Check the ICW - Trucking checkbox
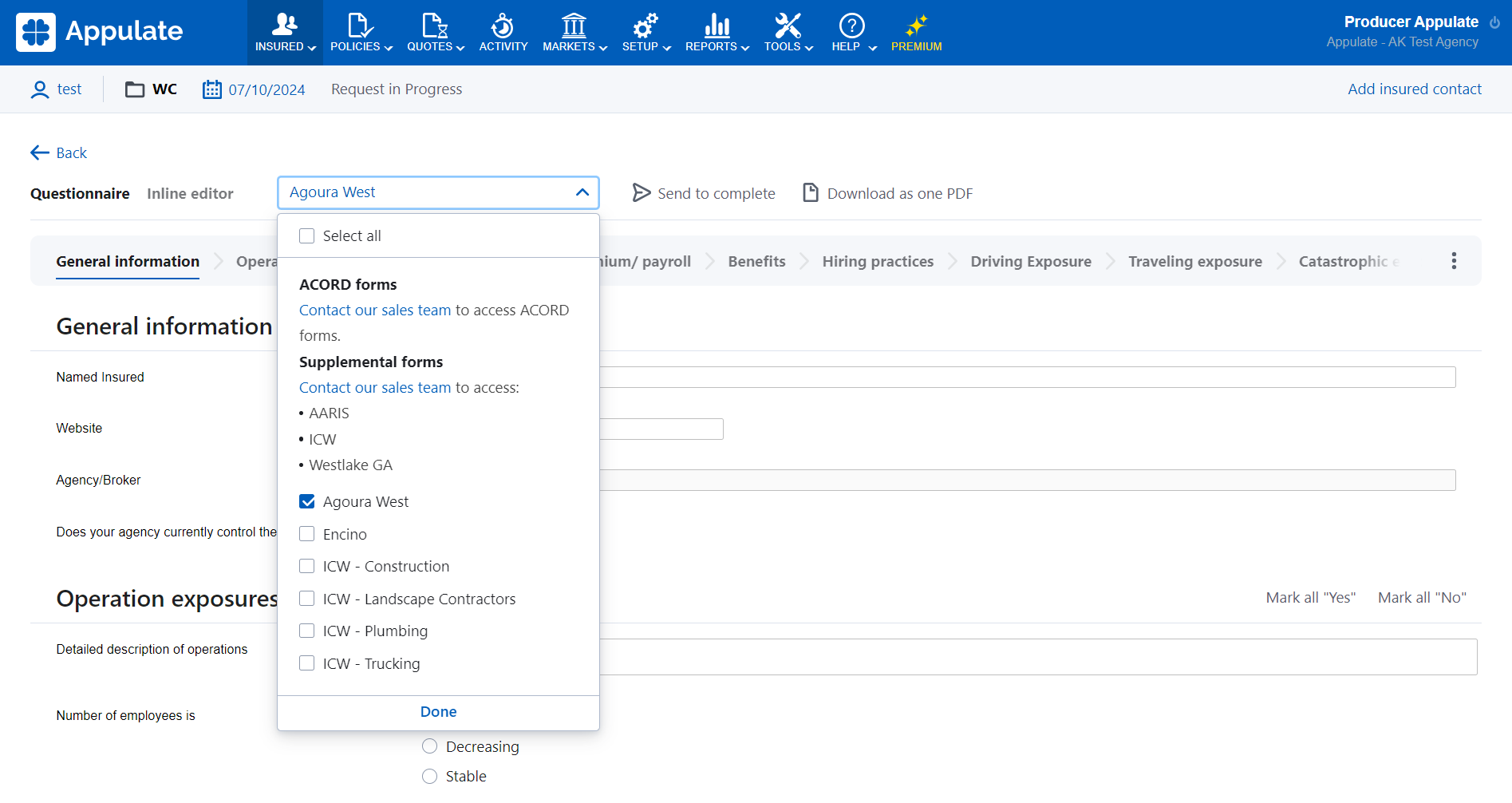This screenshot has height=803, width=1512. coord(306,663)
